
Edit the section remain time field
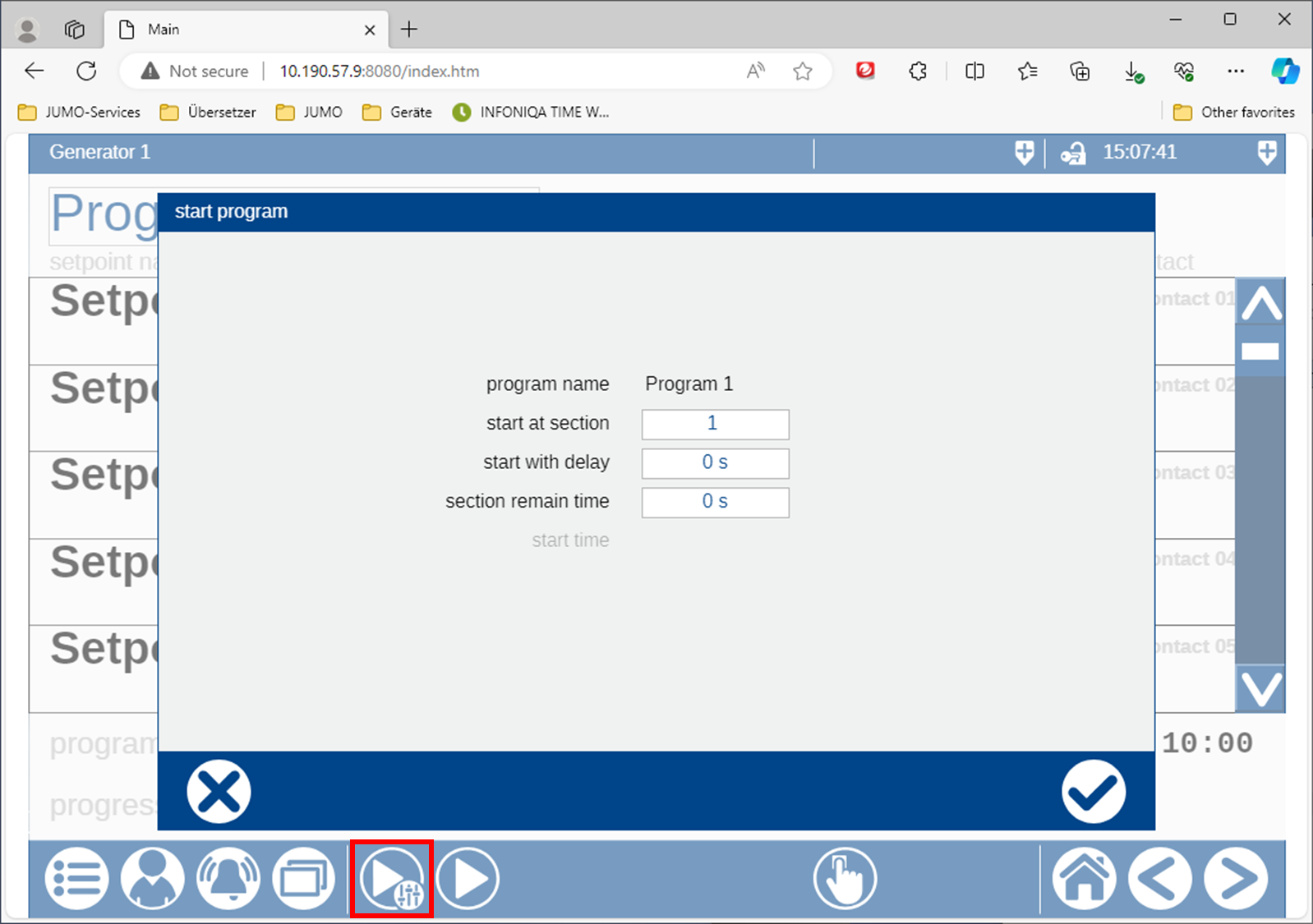point(715,502)
